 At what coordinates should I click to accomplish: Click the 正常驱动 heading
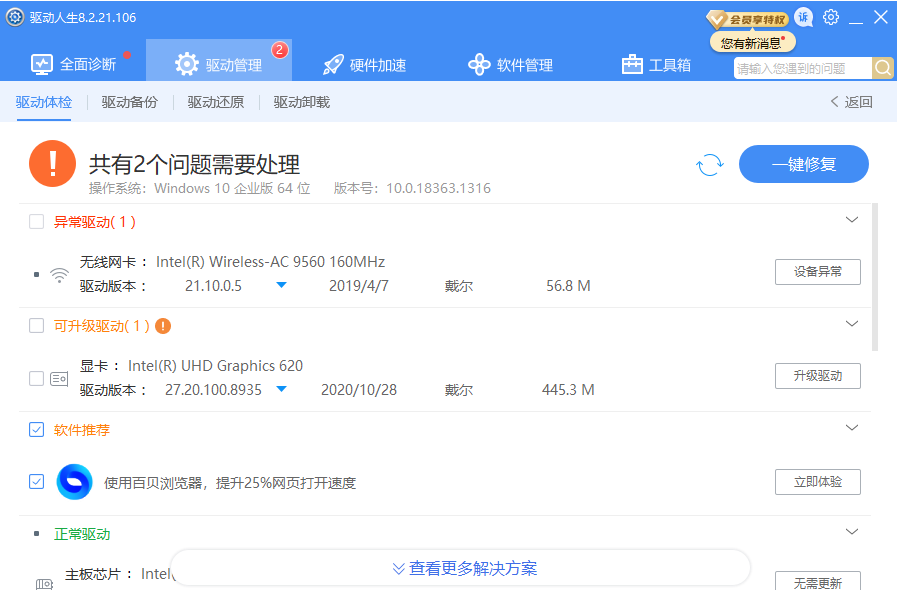(82, 534)
